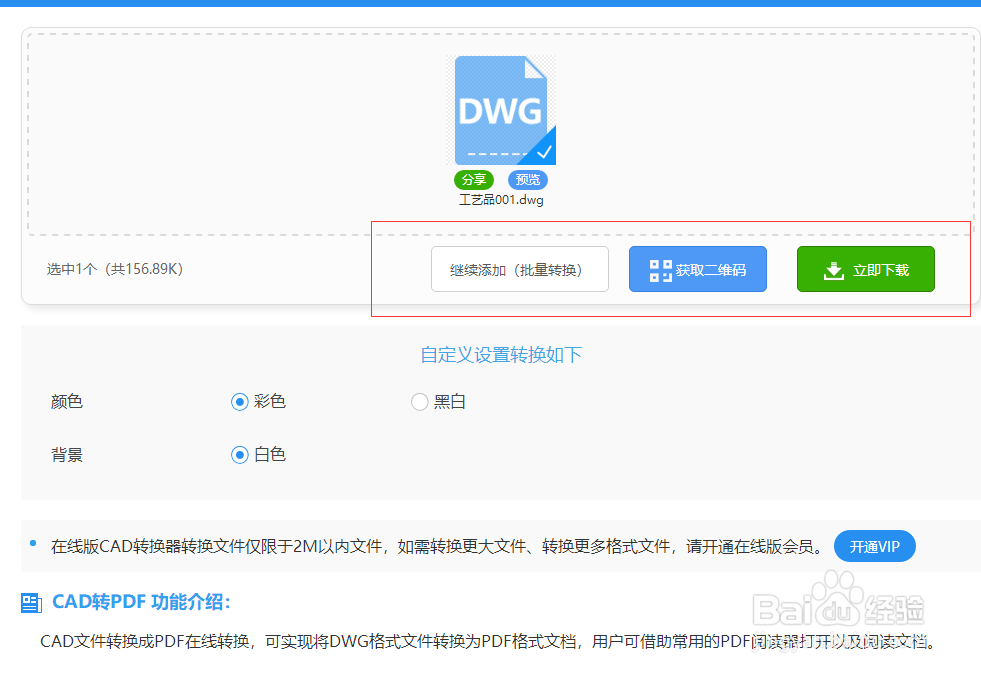Select the 白色 background option
Viewport: 981px width, 675px height.
click(239, 454)
